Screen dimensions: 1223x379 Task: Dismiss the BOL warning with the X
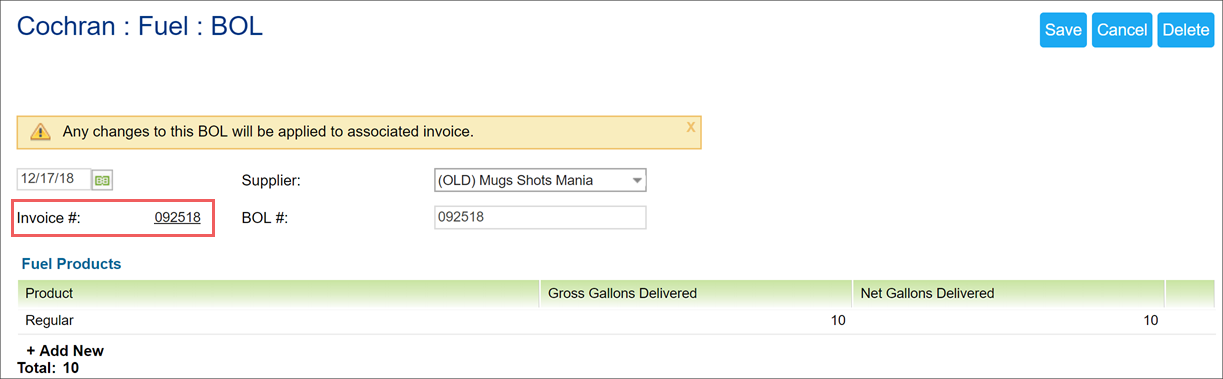coord(690,127)
